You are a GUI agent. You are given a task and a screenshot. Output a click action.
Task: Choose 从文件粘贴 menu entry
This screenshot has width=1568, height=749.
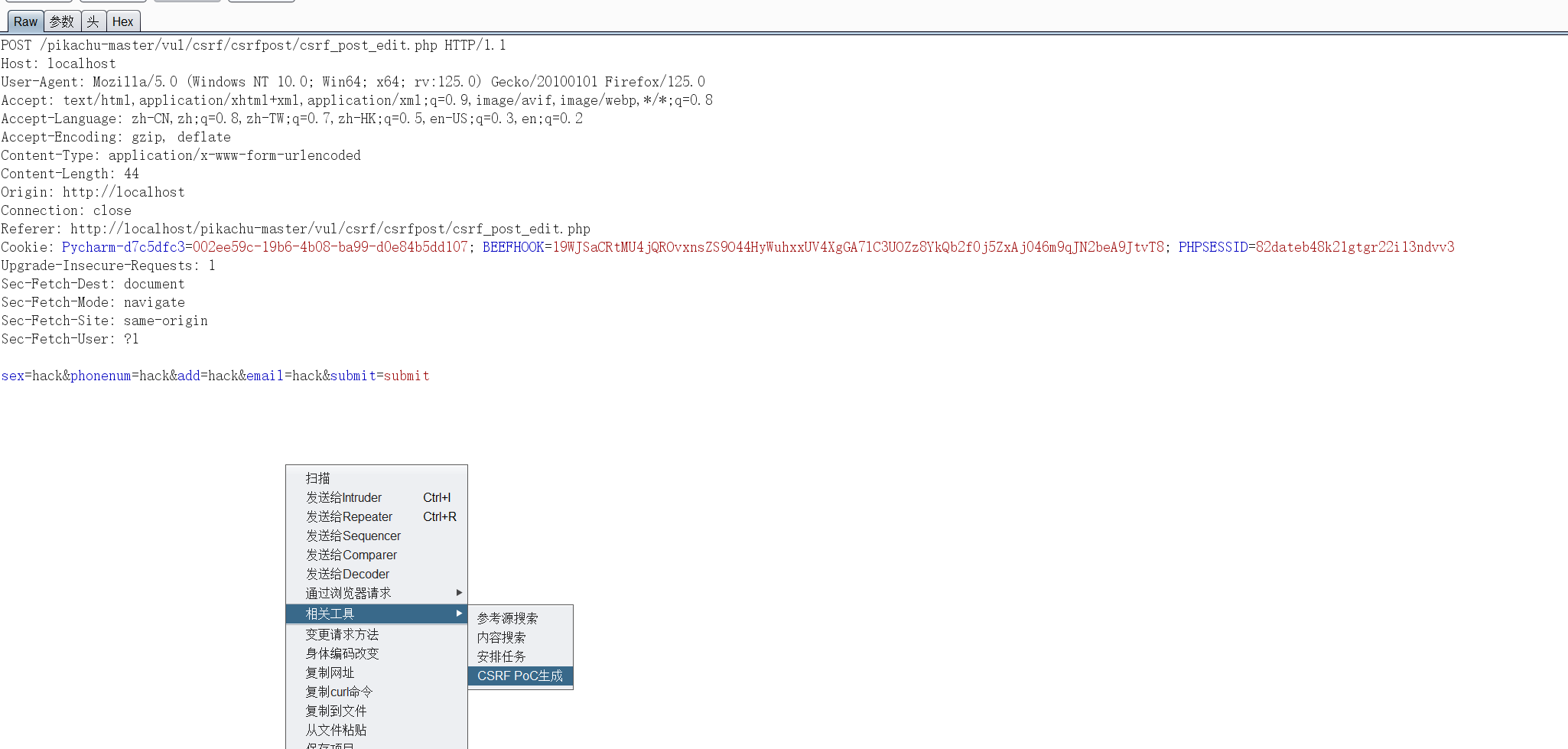(376, 730)
